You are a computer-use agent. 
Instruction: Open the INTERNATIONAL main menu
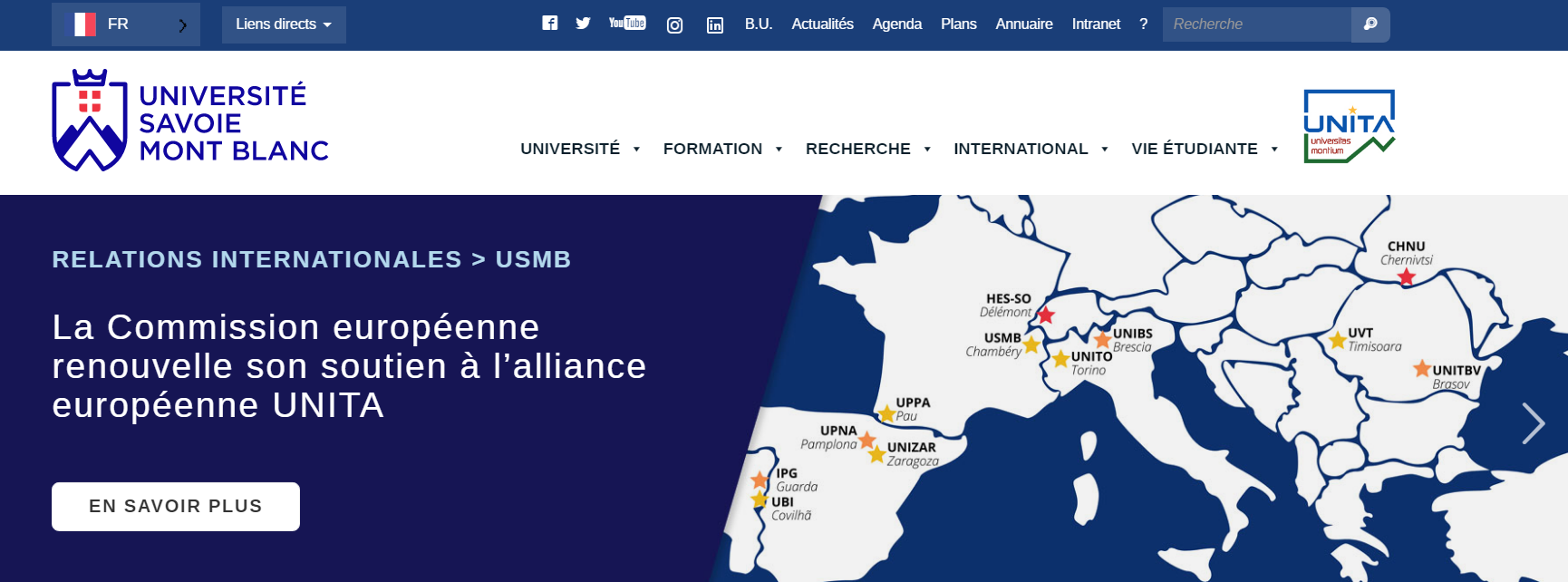click(1021, 149)
